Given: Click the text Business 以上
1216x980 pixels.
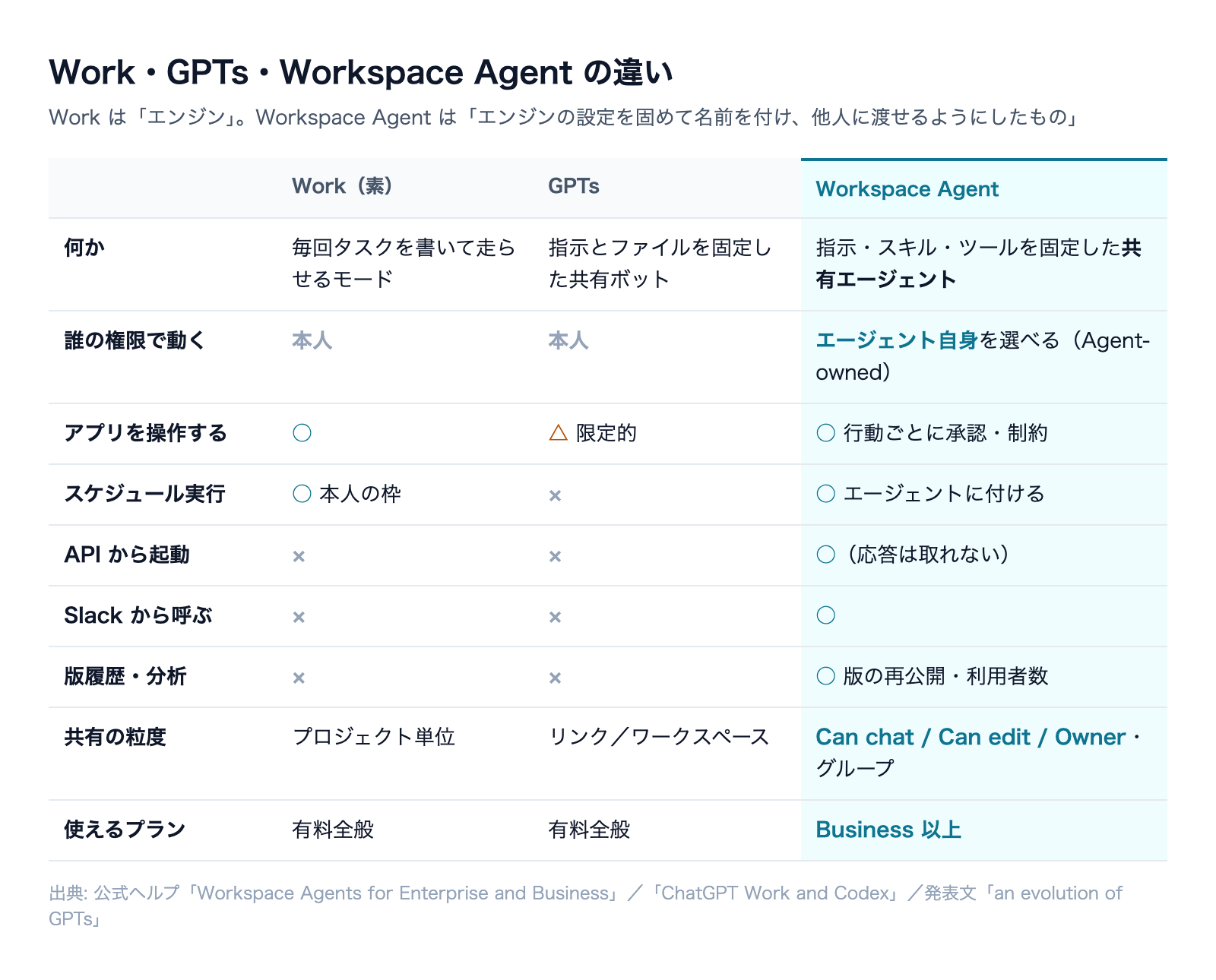Looking at the screenshot, I should [x=888, y=830].
